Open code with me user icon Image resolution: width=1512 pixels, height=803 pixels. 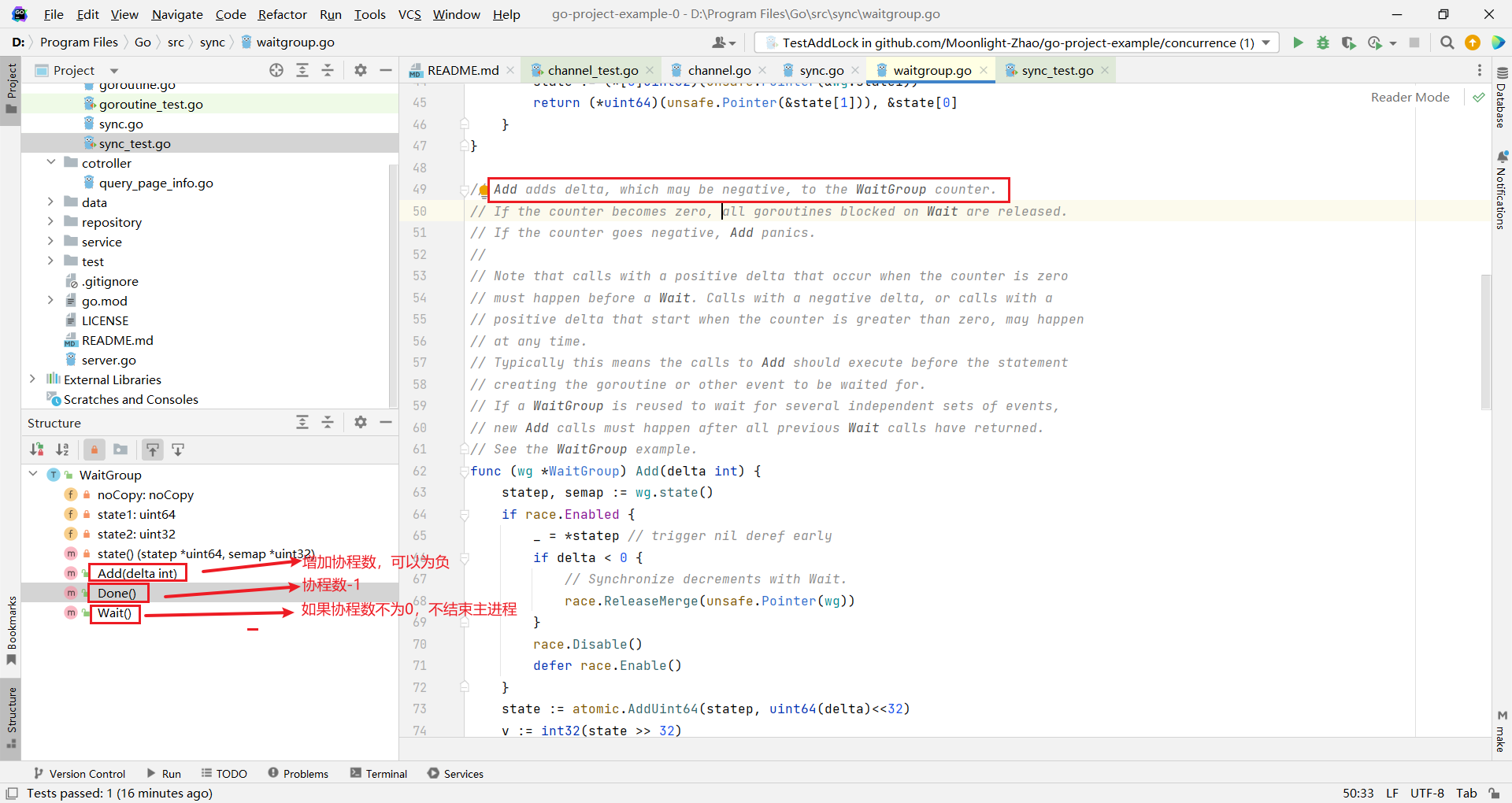point(723,43)
